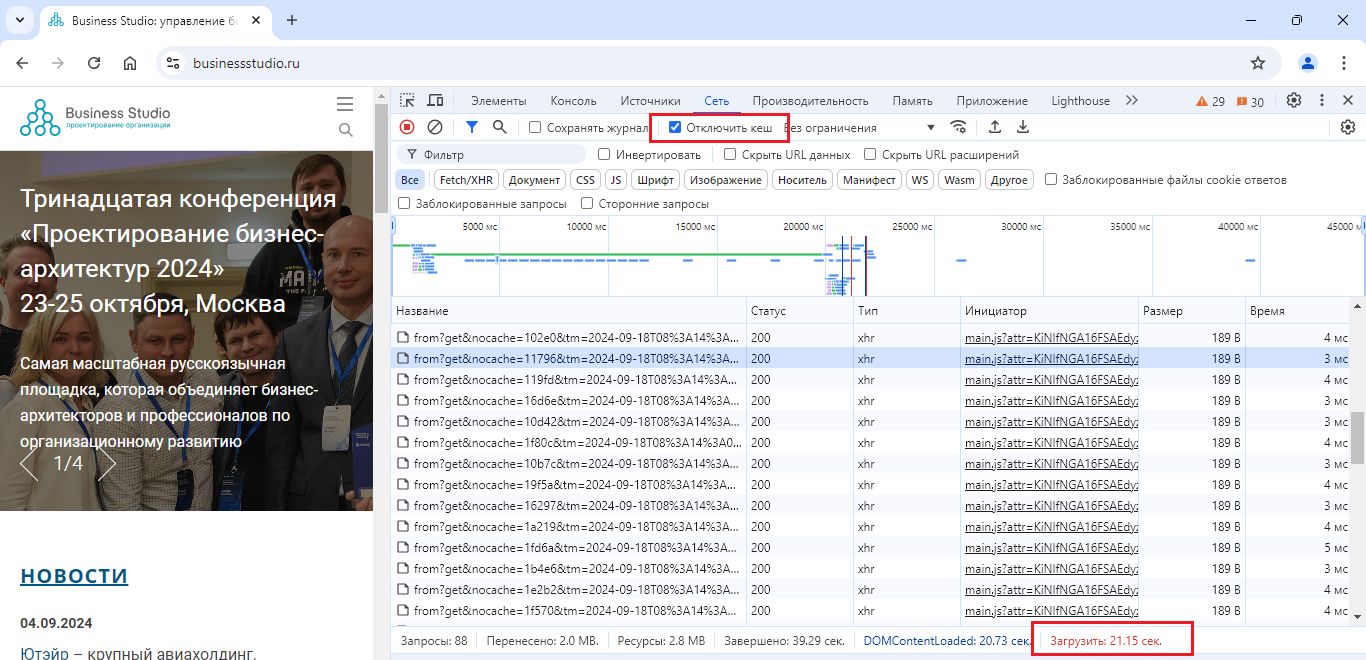Viewport: 1366px width, 660px height.
Task: Open DevTools three-dot customize menu
Action: click(1322, 100)
